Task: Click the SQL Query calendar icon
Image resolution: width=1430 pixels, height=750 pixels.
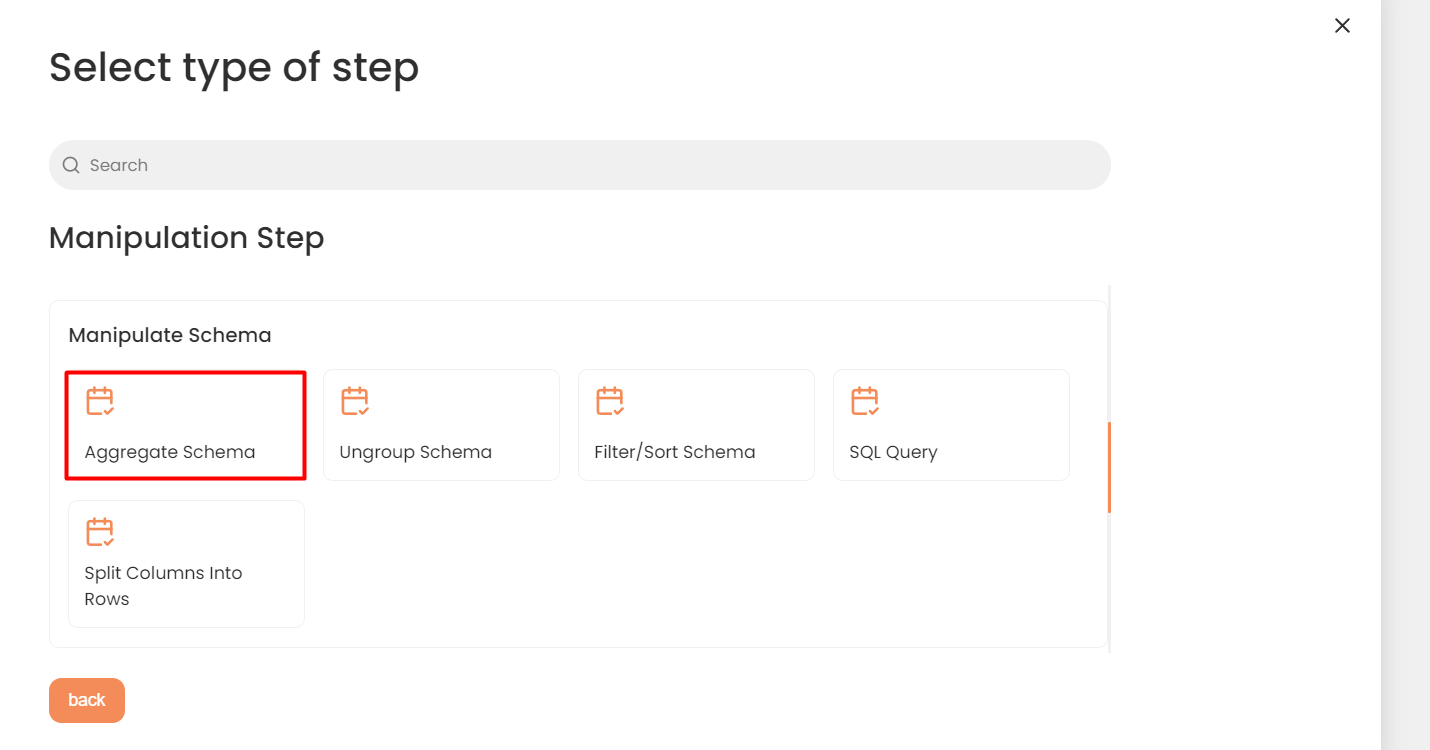Action: click(865, 401)
